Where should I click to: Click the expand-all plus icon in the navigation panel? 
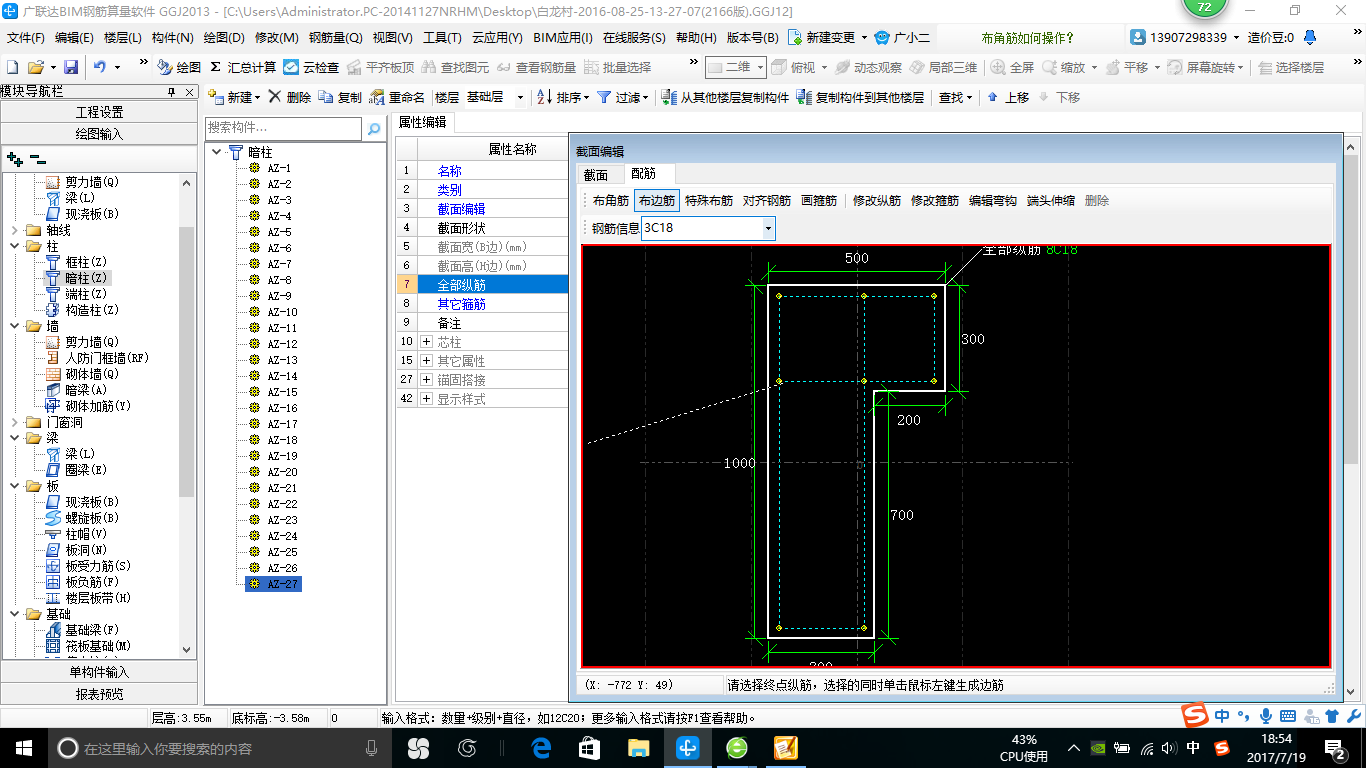click(14, 158)
